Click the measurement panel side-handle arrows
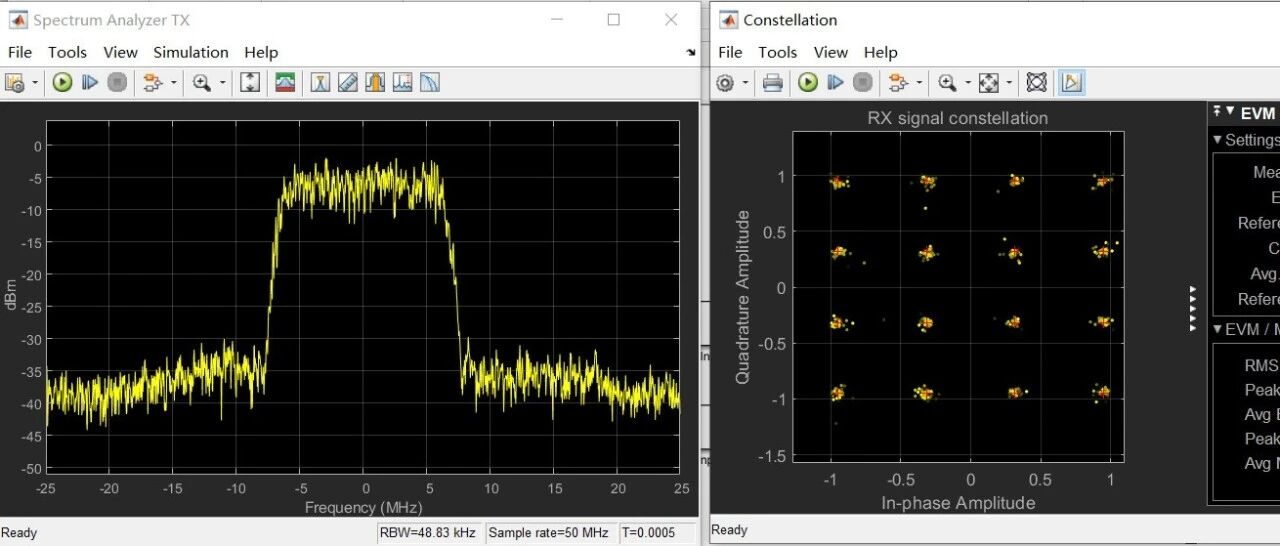 [1192, 308]
